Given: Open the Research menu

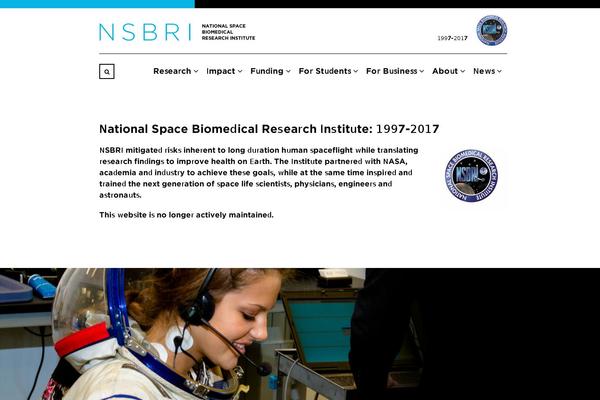Looking at the screenshot, I should coord(176,71).
